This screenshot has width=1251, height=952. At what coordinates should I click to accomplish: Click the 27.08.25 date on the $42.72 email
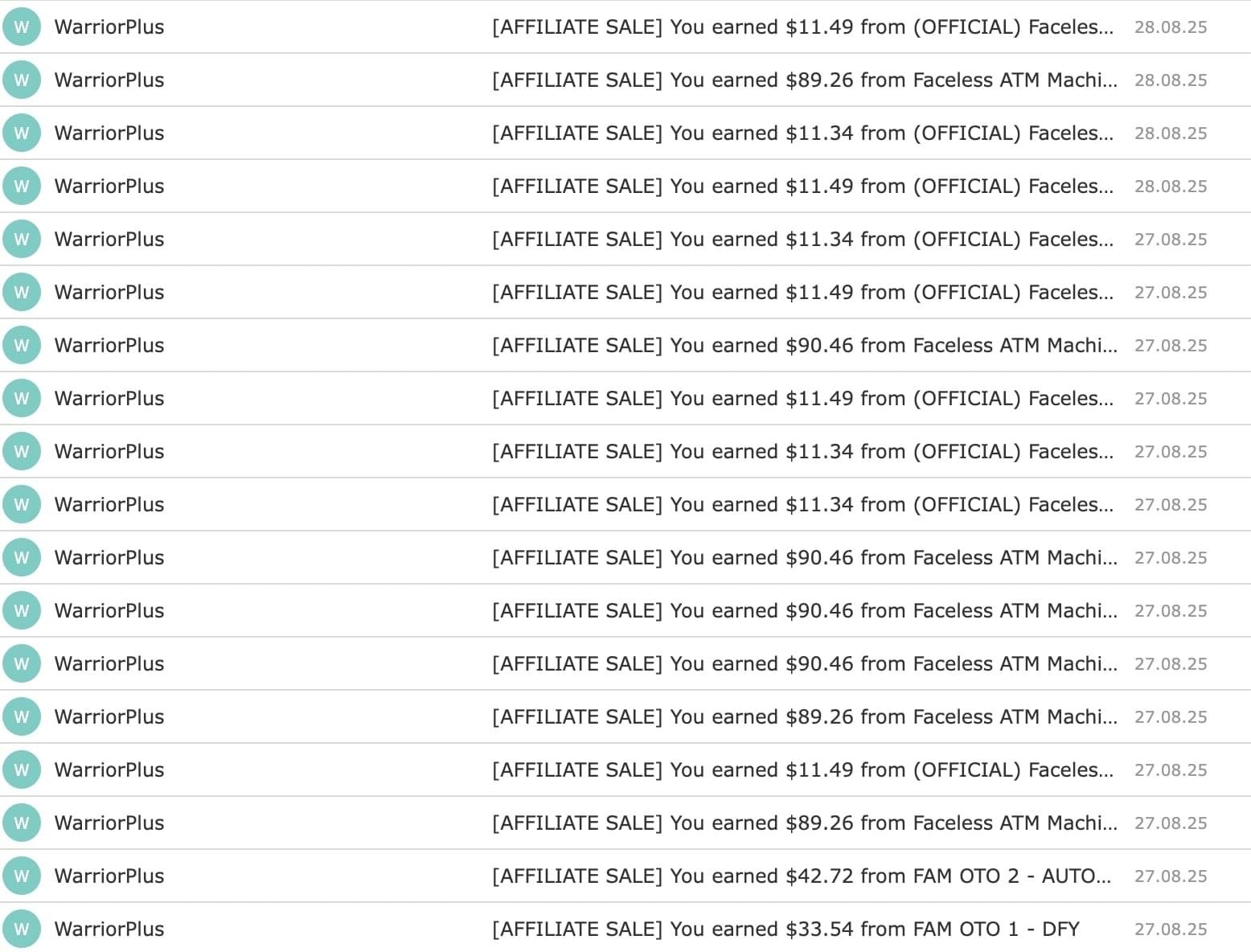point(1171,876)
